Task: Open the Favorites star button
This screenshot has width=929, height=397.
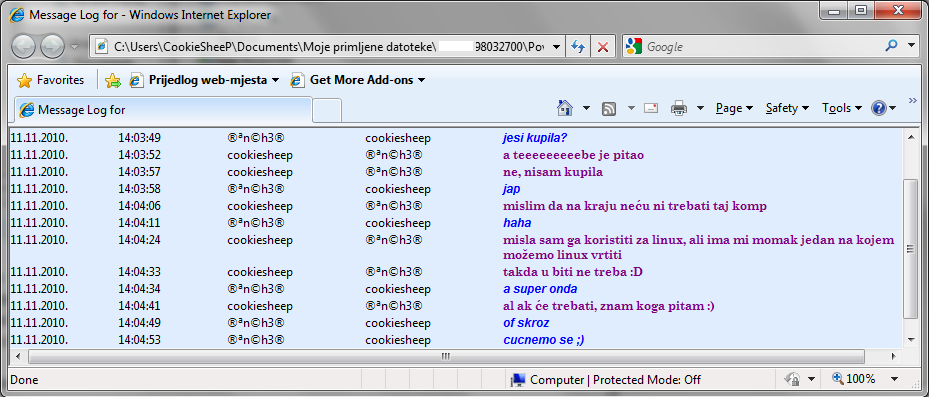Action: pos(50,80)
